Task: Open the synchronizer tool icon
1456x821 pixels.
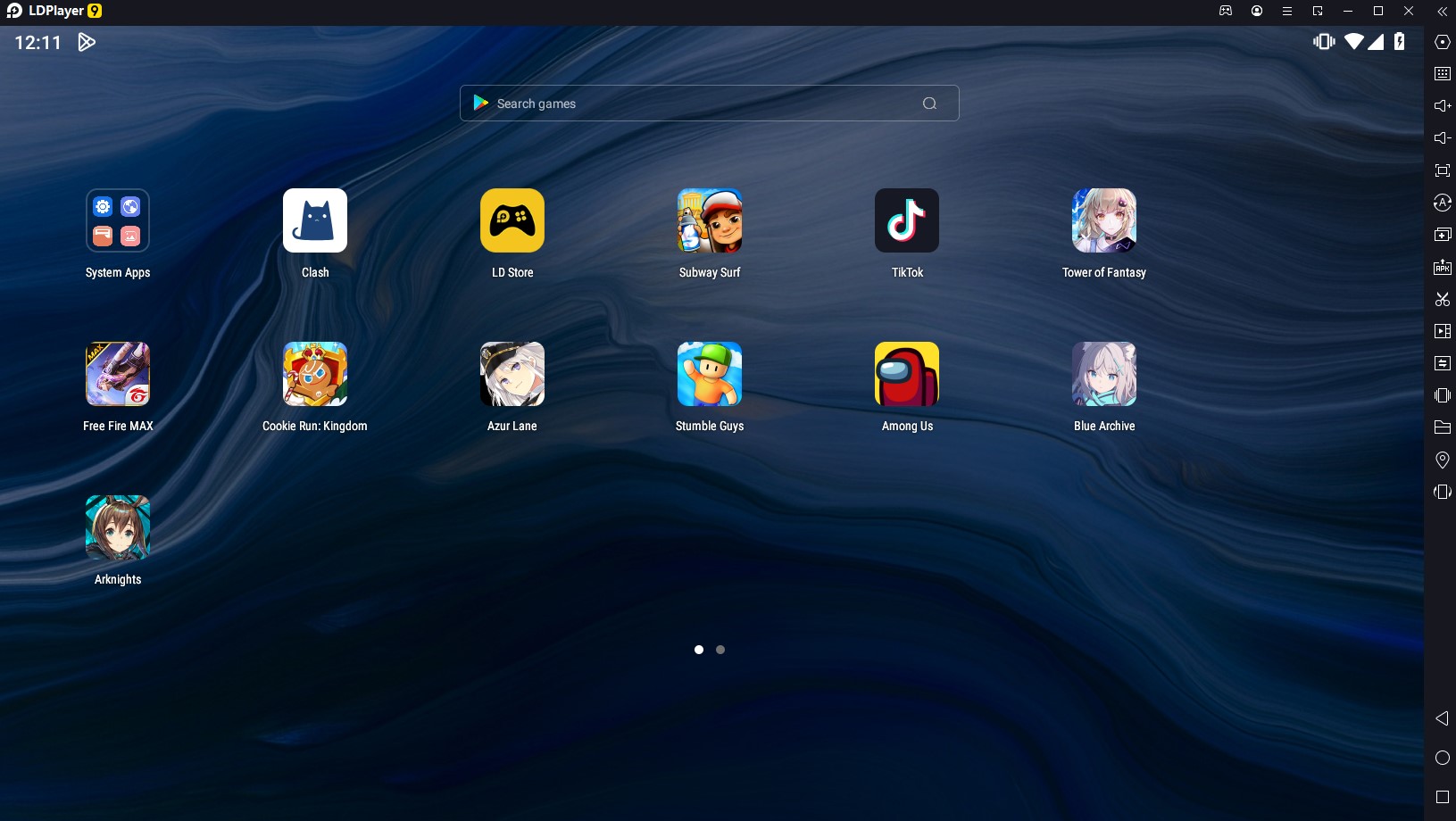Action: [x=1442, y=363]
